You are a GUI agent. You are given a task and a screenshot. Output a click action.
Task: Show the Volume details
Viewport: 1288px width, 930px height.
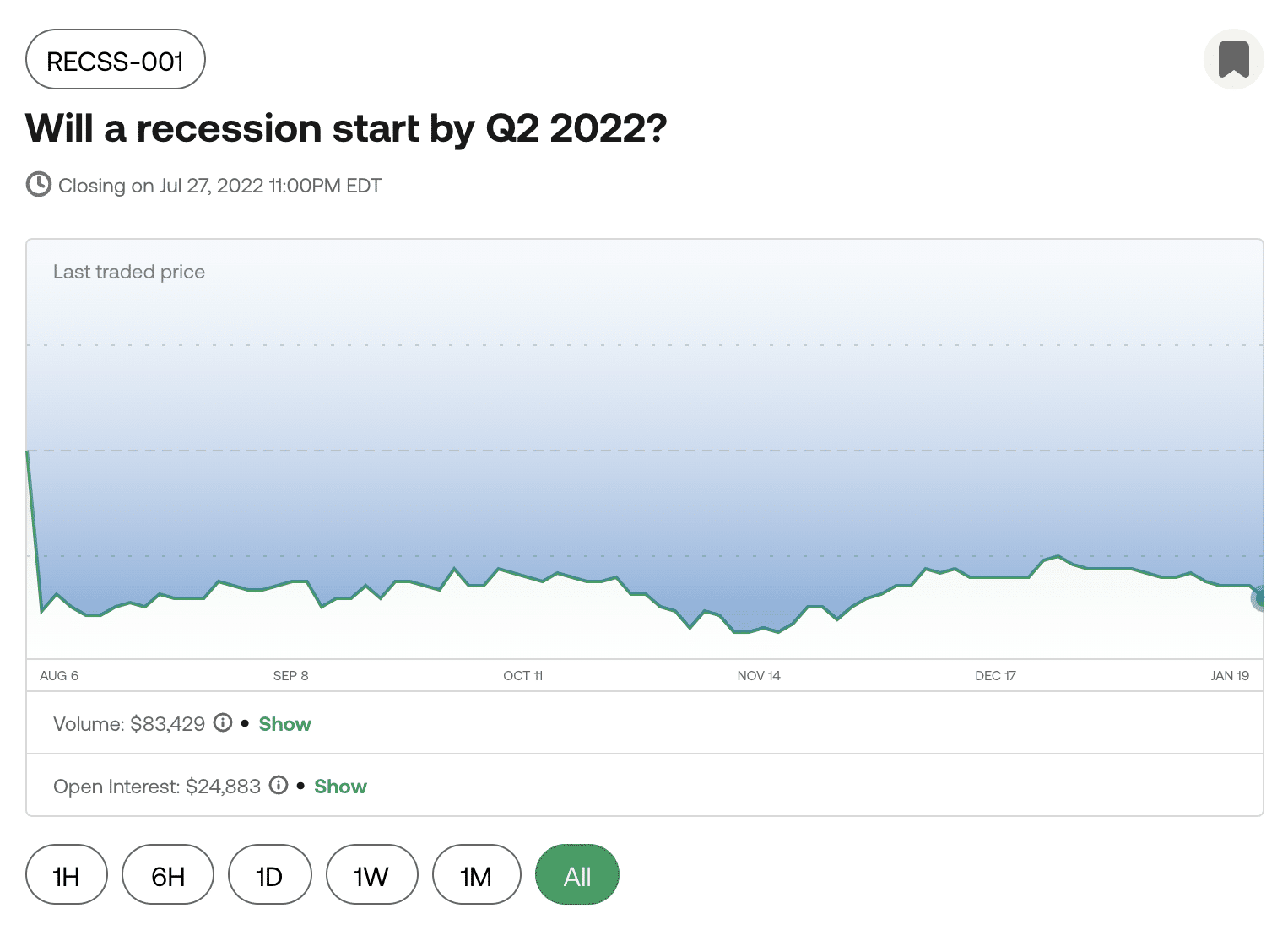pos(285,724)
